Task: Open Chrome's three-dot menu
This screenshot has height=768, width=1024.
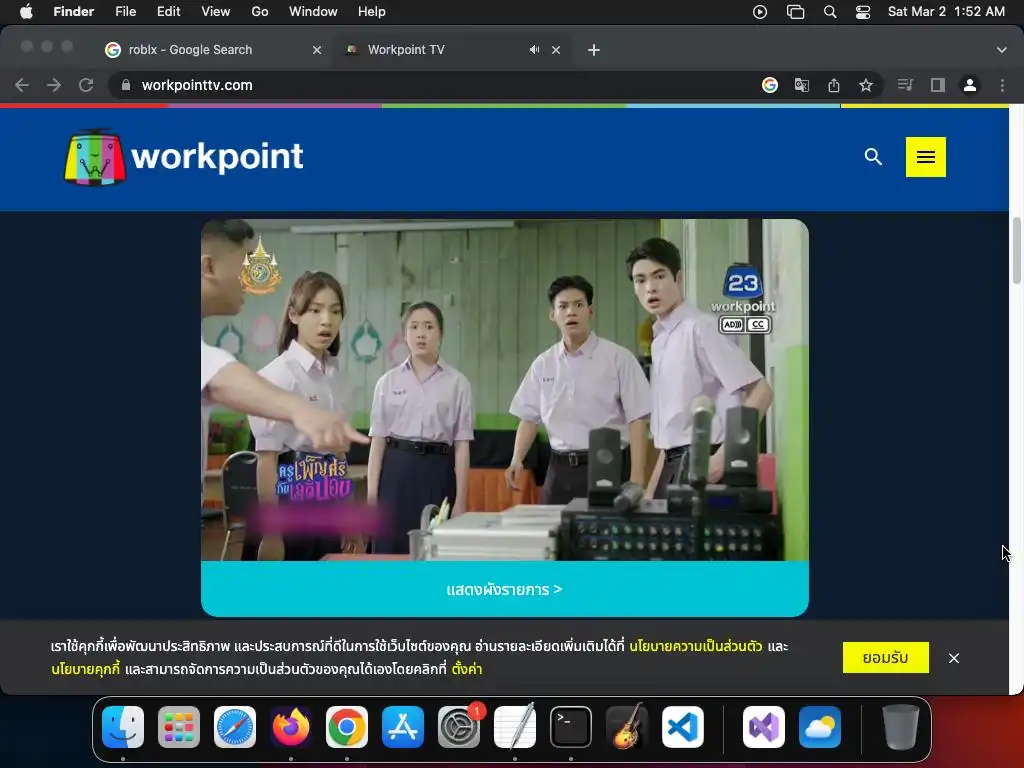Action: 1002,85
